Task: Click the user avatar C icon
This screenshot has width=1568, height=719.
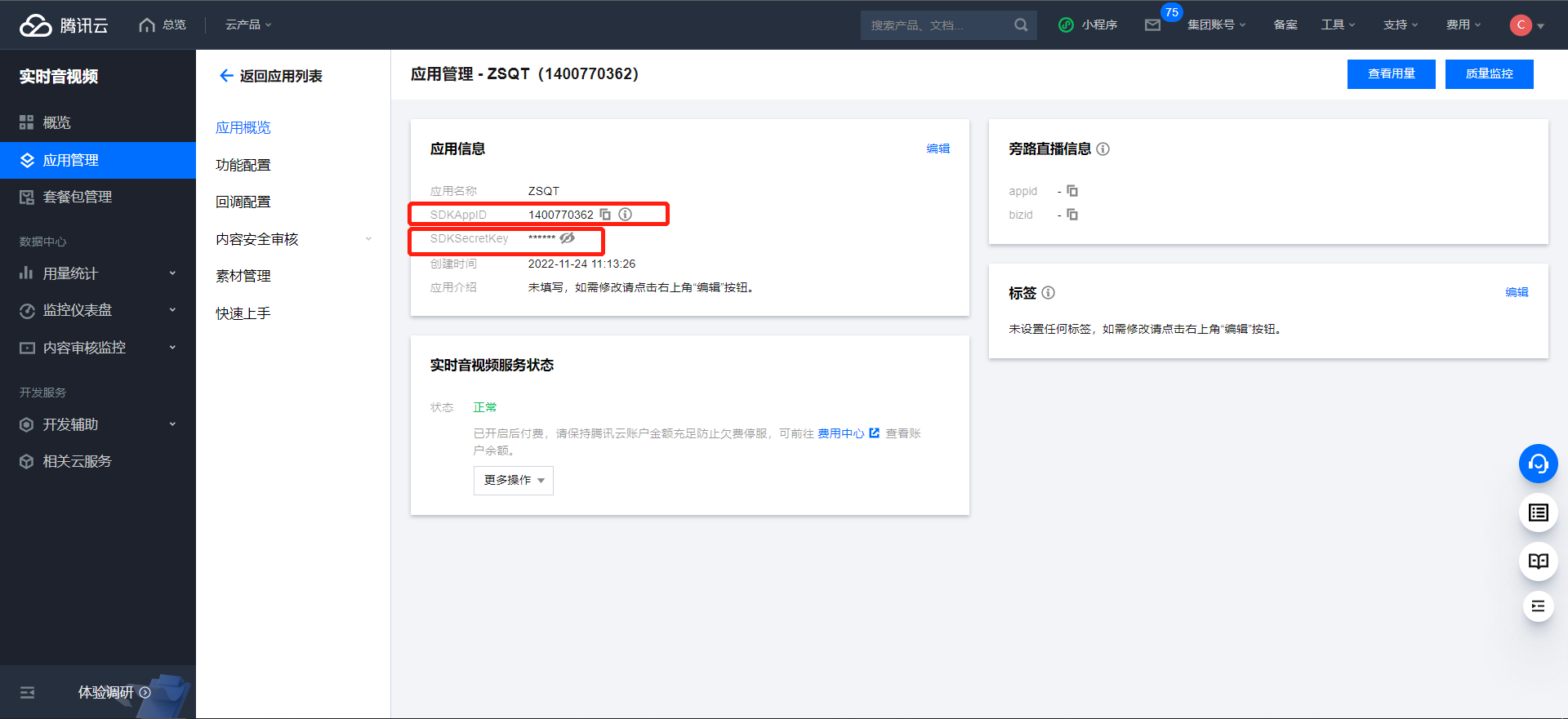Action: [1521, 25]
